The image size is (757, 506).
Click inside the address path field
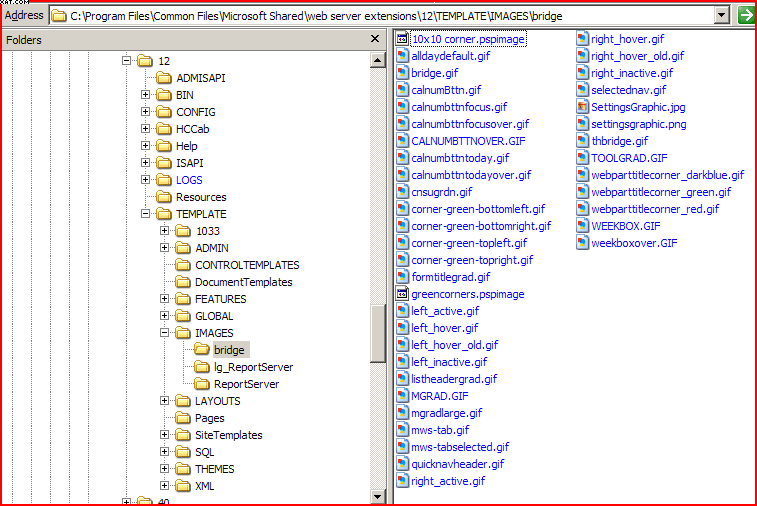[x=400, y=16]
